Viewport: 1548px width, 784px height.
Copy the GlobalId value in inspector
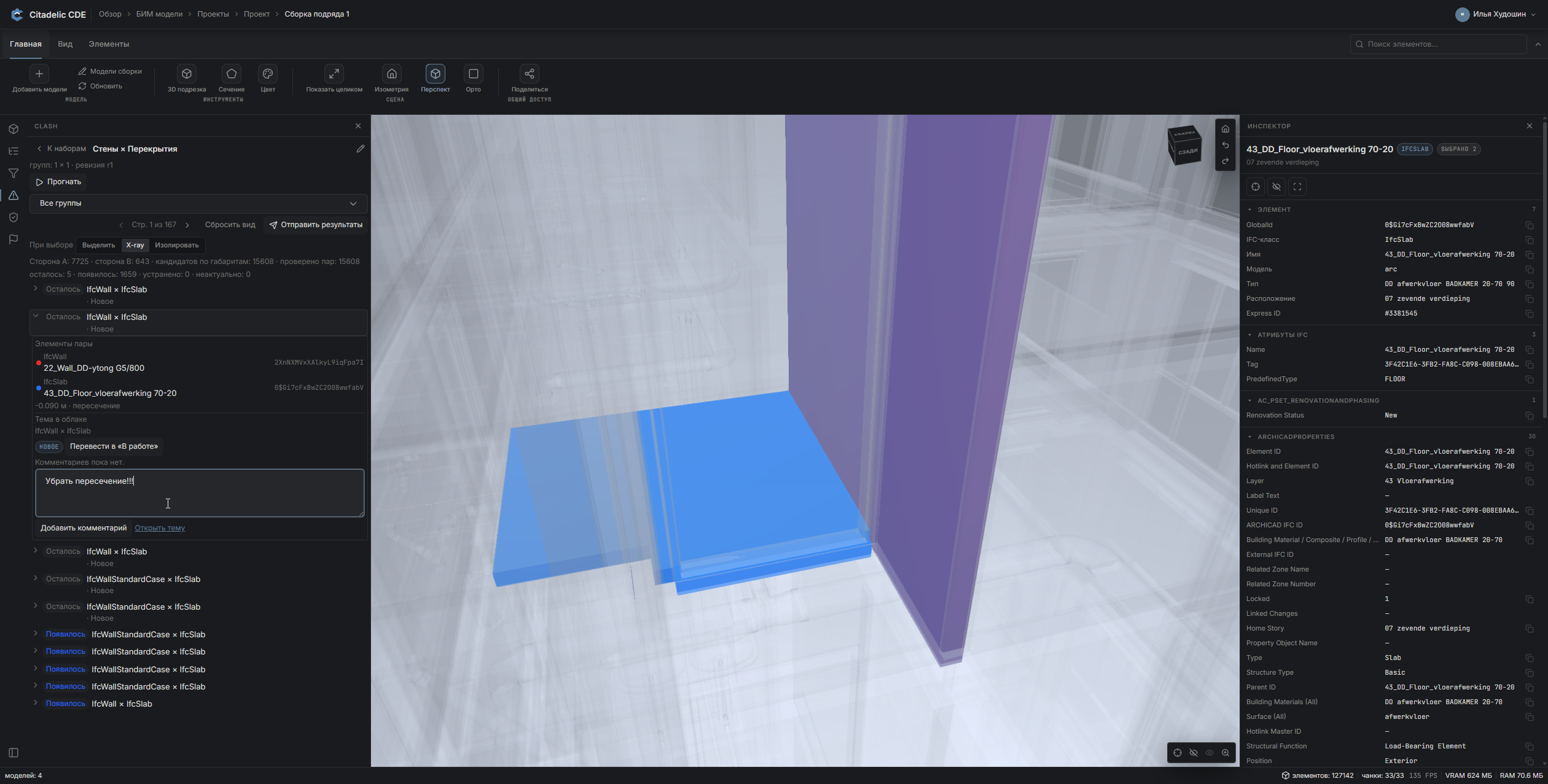tap(1530, 225)
